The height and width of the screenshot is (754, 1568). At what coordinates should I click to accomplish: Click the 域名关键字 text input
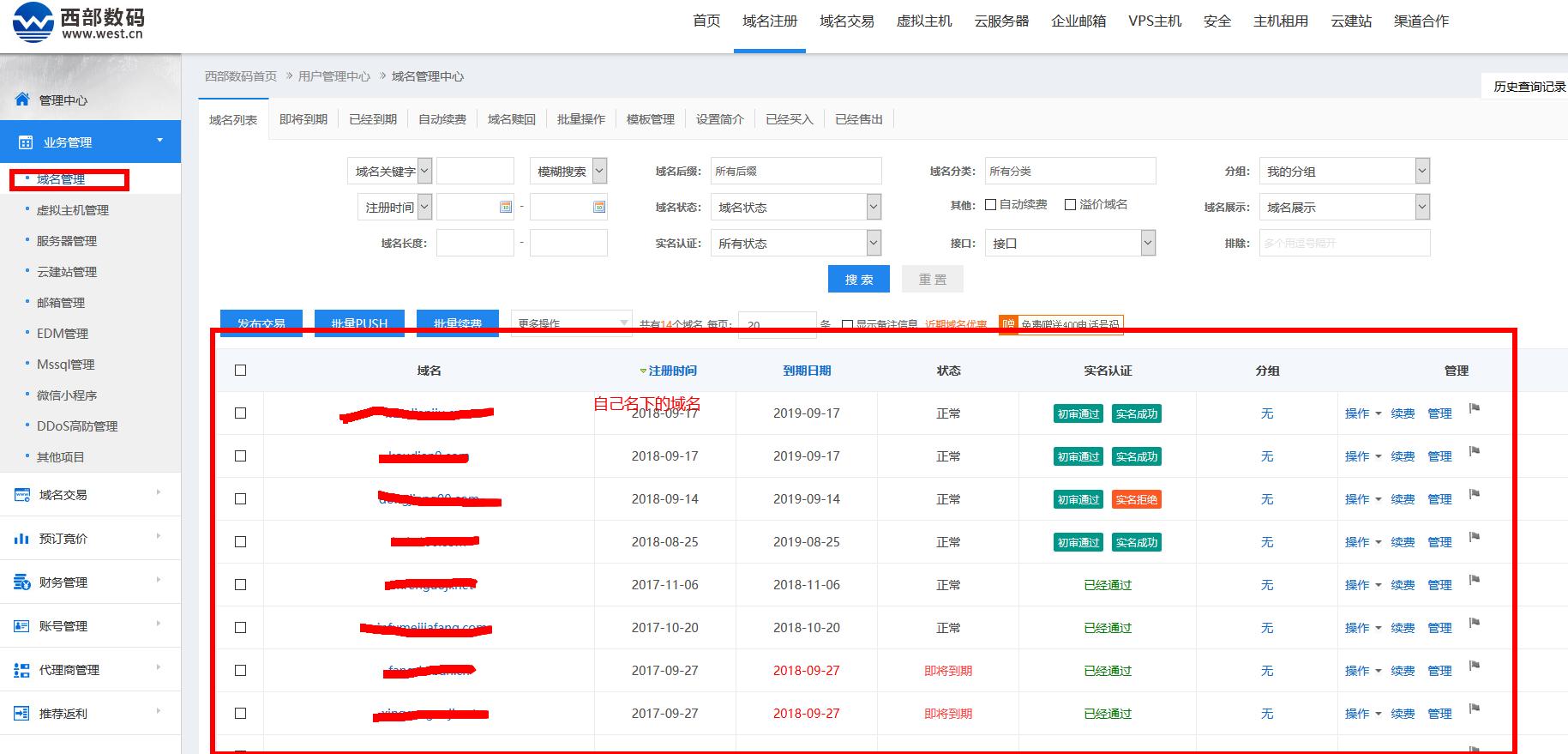click(476, 172)
